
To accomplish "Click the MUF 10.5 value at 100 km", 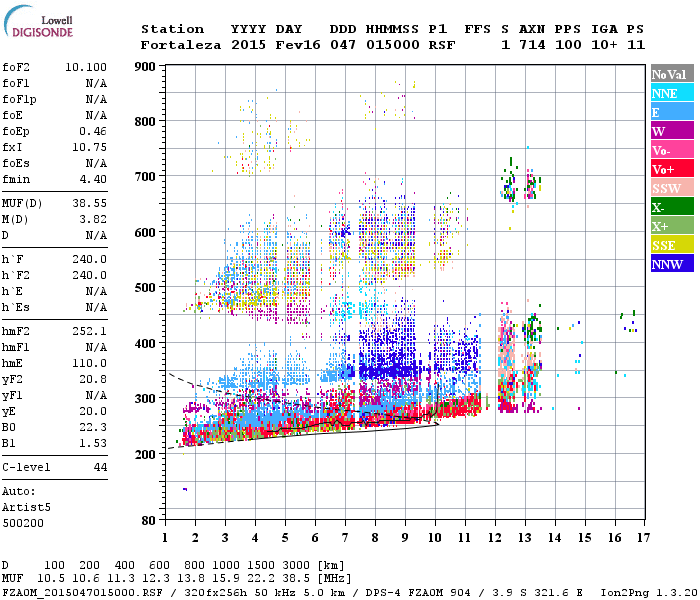I will point(51,579).
